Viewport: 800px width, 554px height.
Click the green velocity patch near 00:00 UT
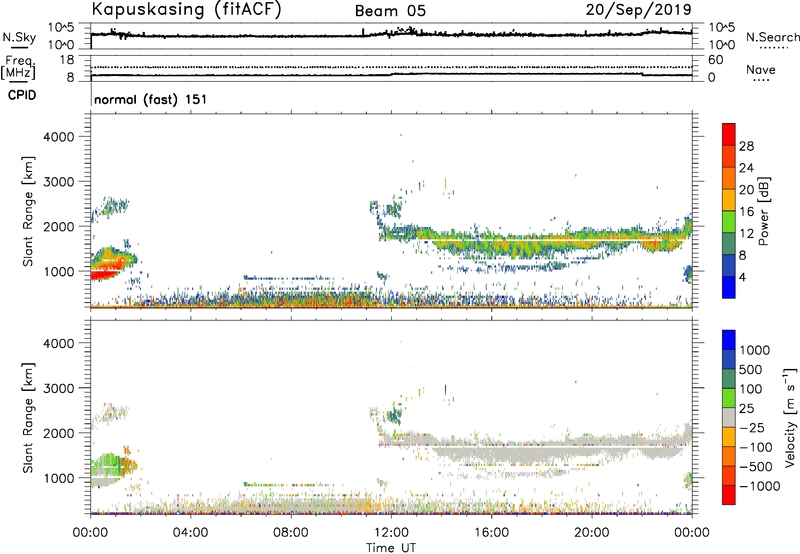pyautogui.click(x=107, y=464)
